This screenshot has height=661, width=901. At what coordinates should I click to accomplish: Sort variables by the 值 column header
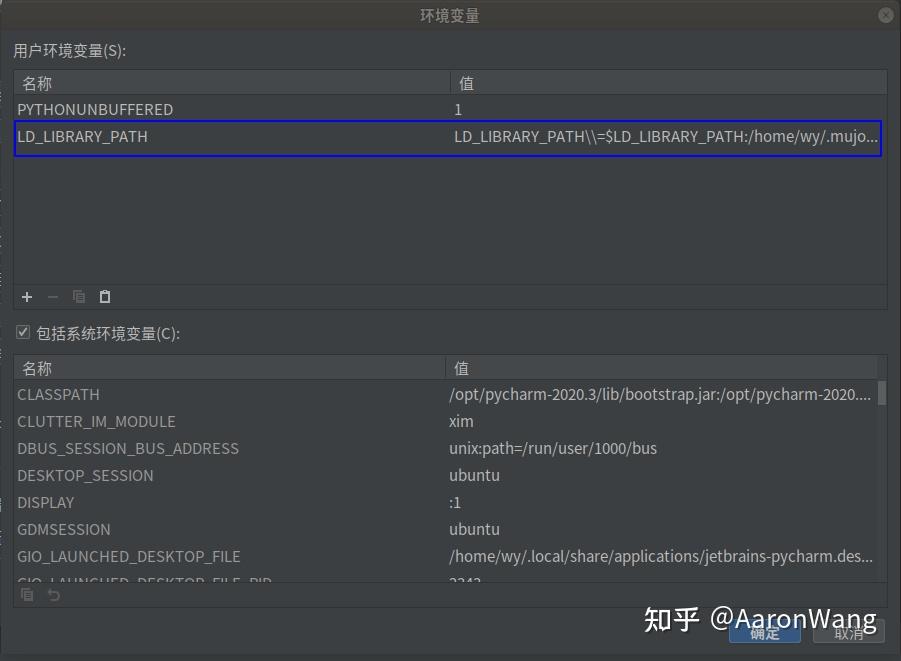pyautogui.click(x=465, y=83)
